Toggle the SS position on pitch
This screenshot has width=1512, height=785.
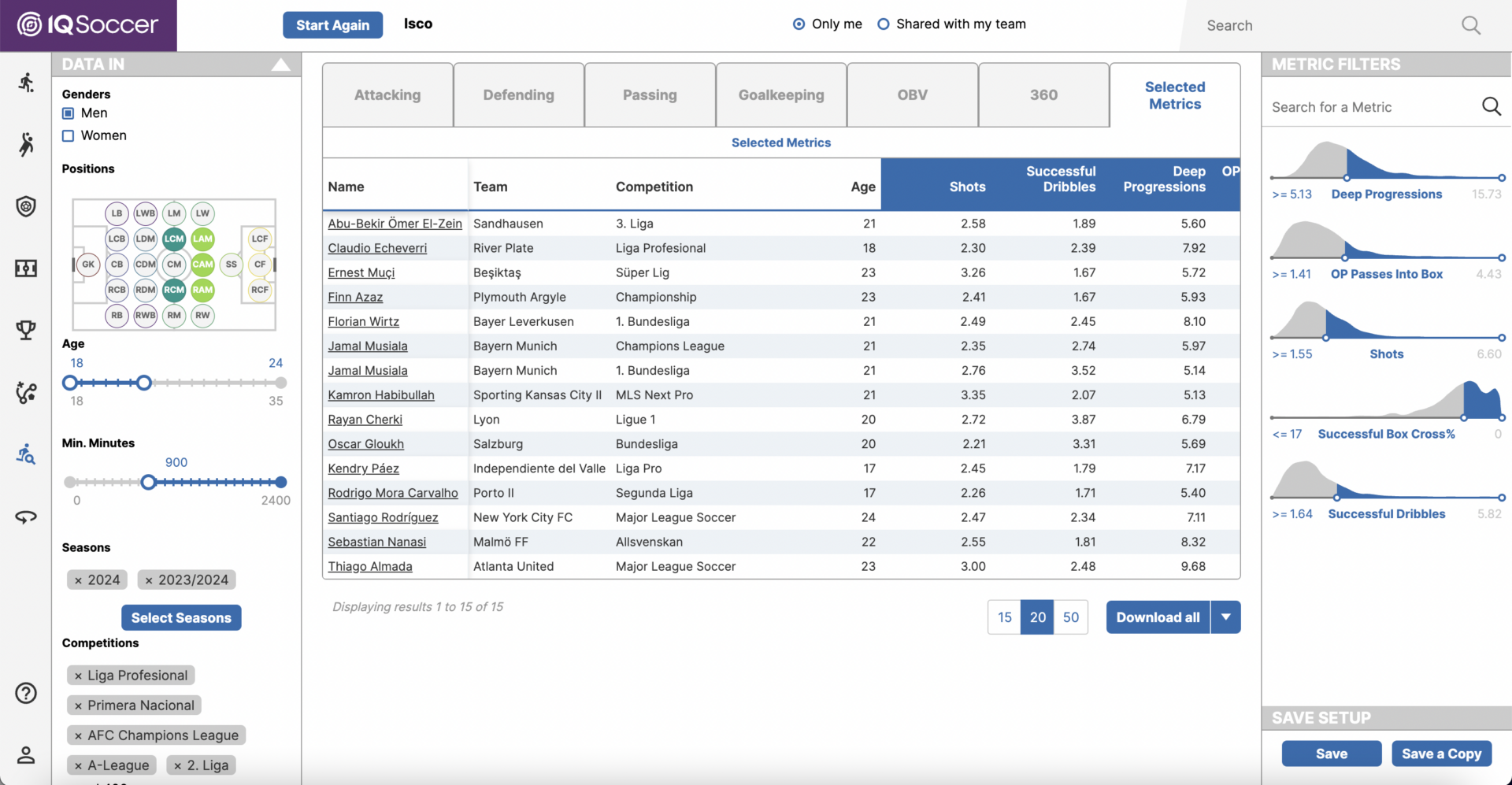[232, 265]
